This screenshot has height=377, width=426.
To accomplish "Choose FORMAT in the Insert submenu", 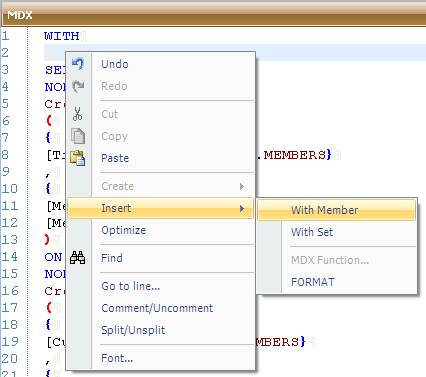I will (337, 282).
